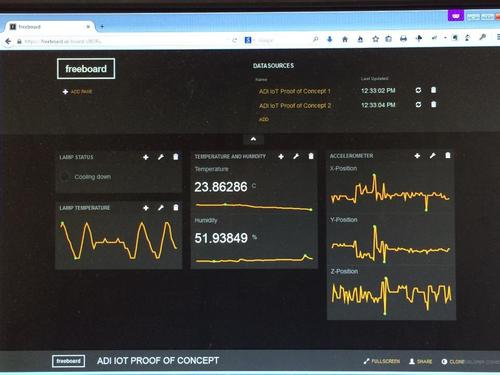Viewport: 500px width, 375px height.
Task: Click browser back arrow button
Action: tap(8, 41)
